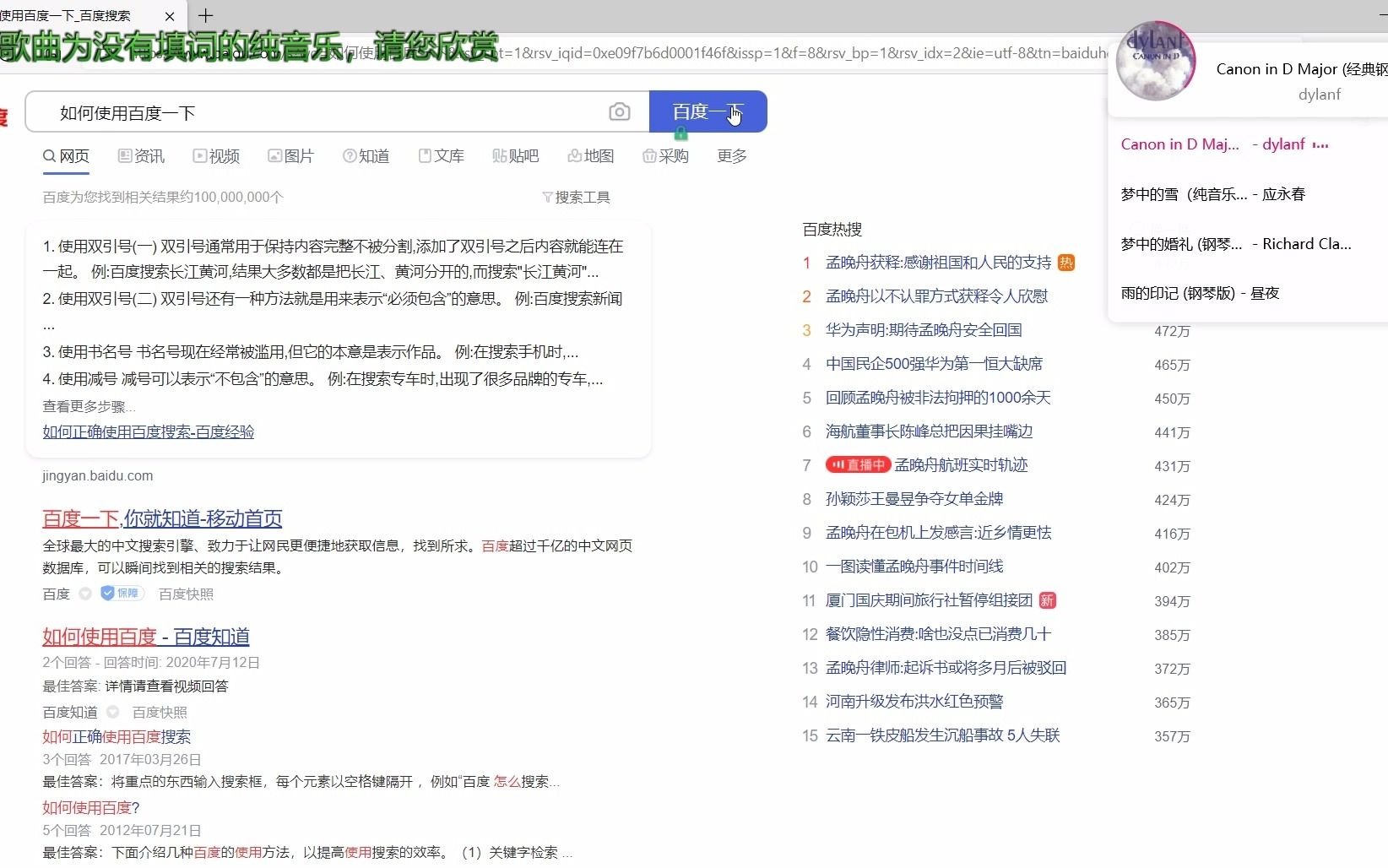Click the camera image search icon
The height and width of the screenshot is (868, 1388).
point(619,112)
